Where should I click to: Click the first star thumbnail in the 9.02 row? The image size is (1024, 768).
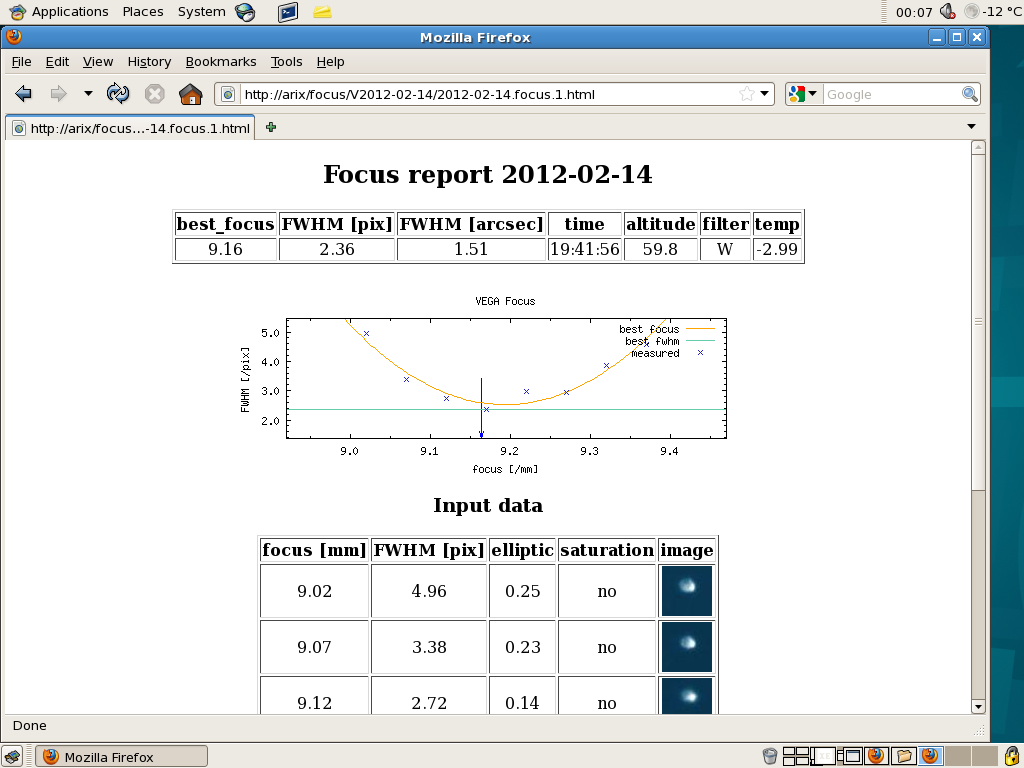pyautogui.click(x=686, y=591)
